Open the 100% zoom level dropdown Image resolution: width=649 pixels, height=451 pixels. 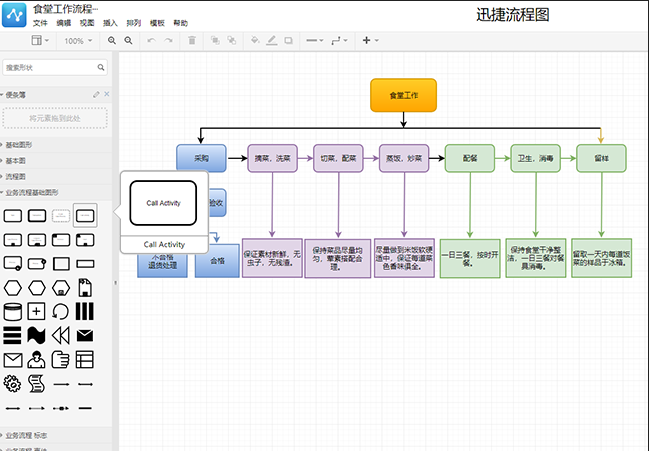pos(78,41)
